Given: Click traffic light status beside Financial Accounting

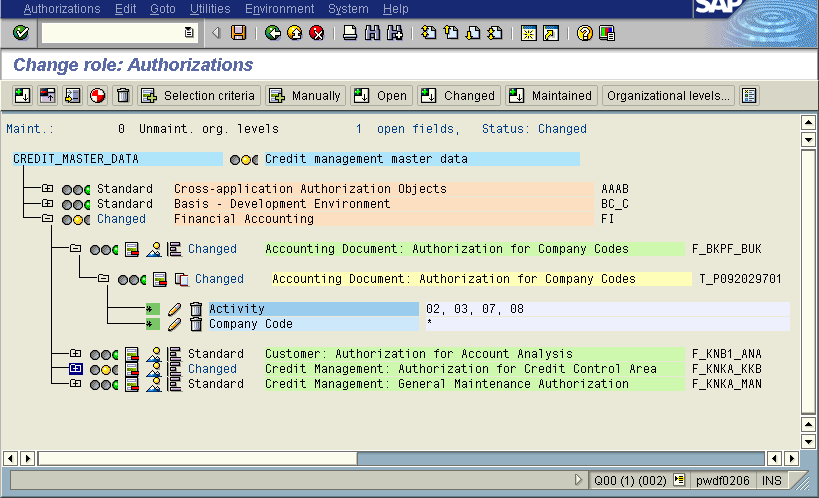Looking at the screenshot, I should [x=75, y=219].
